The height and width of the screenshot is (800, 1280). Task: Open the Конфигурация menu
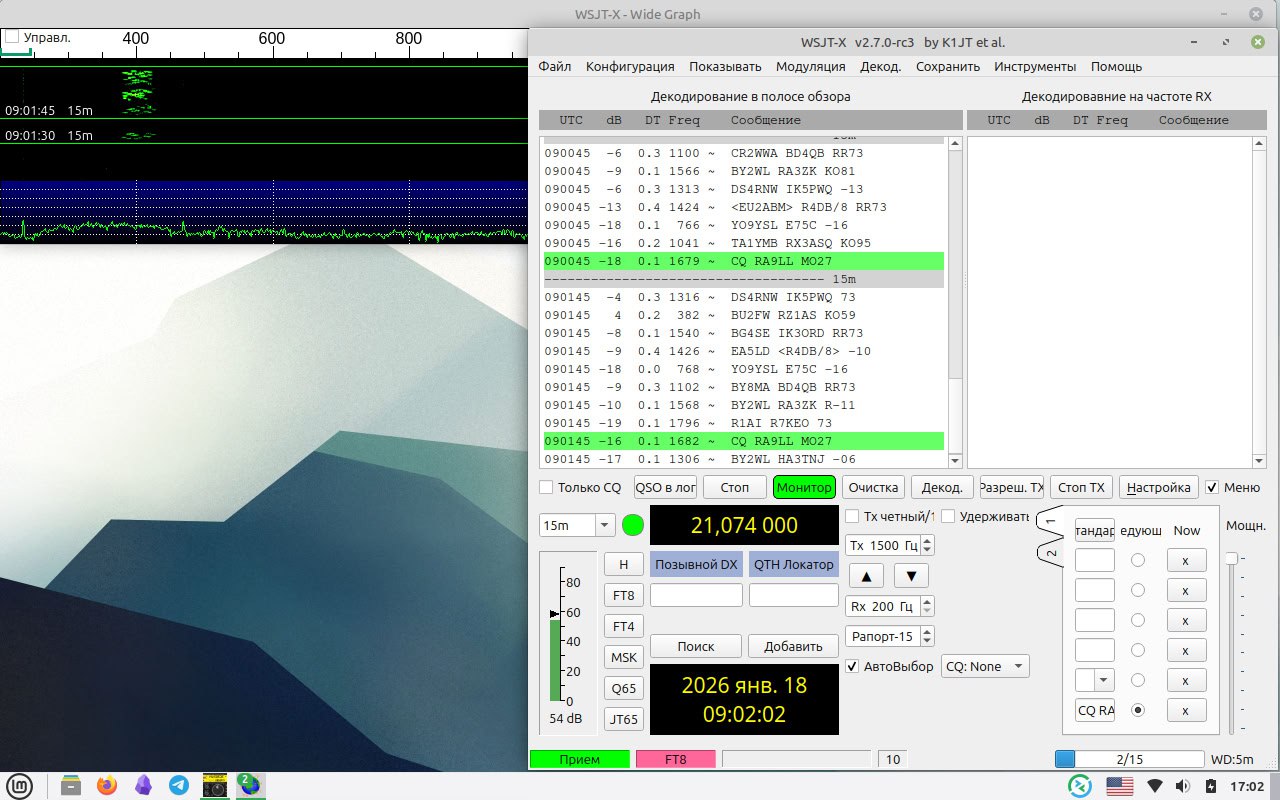[630, 67]
